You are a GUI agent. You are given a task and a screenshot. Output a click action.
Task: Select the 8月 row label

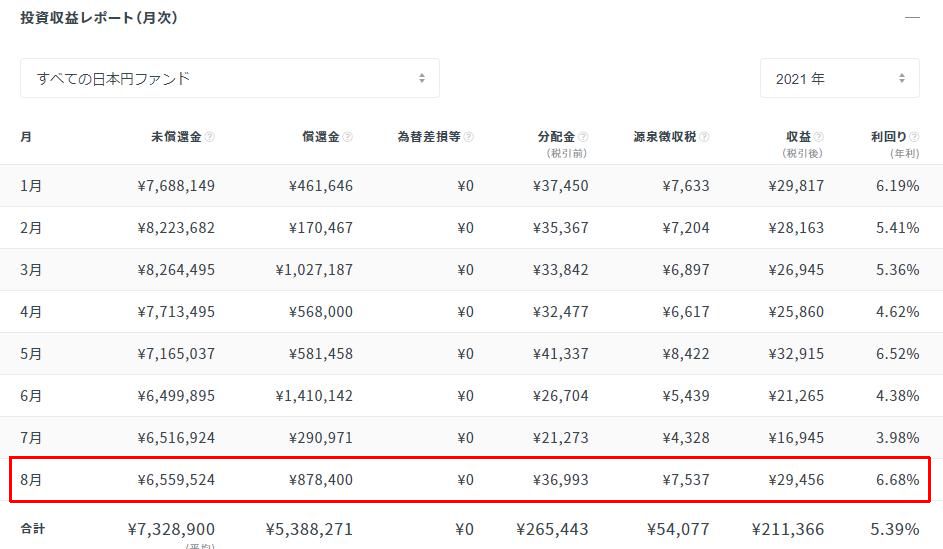[x=31, y=480]
